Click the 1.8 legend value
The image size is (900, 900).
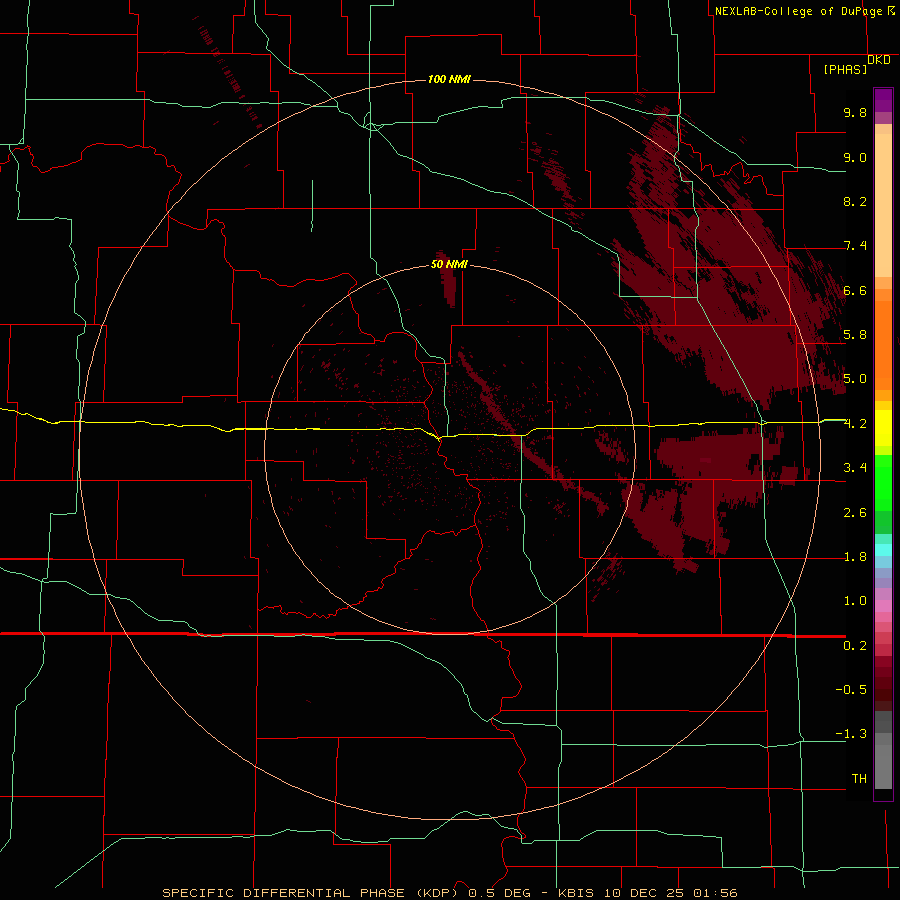855,557
